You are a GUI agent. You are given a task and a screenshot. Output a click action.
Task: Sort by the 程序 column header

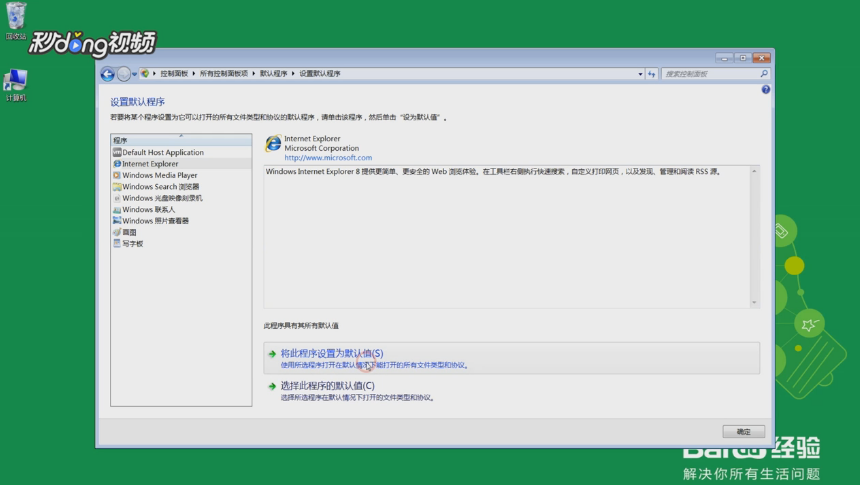(181, 140)
